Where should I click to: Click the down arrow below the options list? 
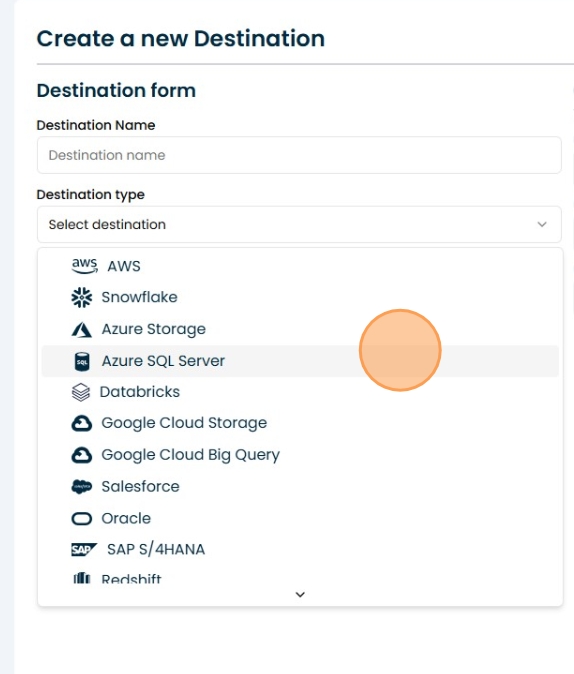[300, 594]
